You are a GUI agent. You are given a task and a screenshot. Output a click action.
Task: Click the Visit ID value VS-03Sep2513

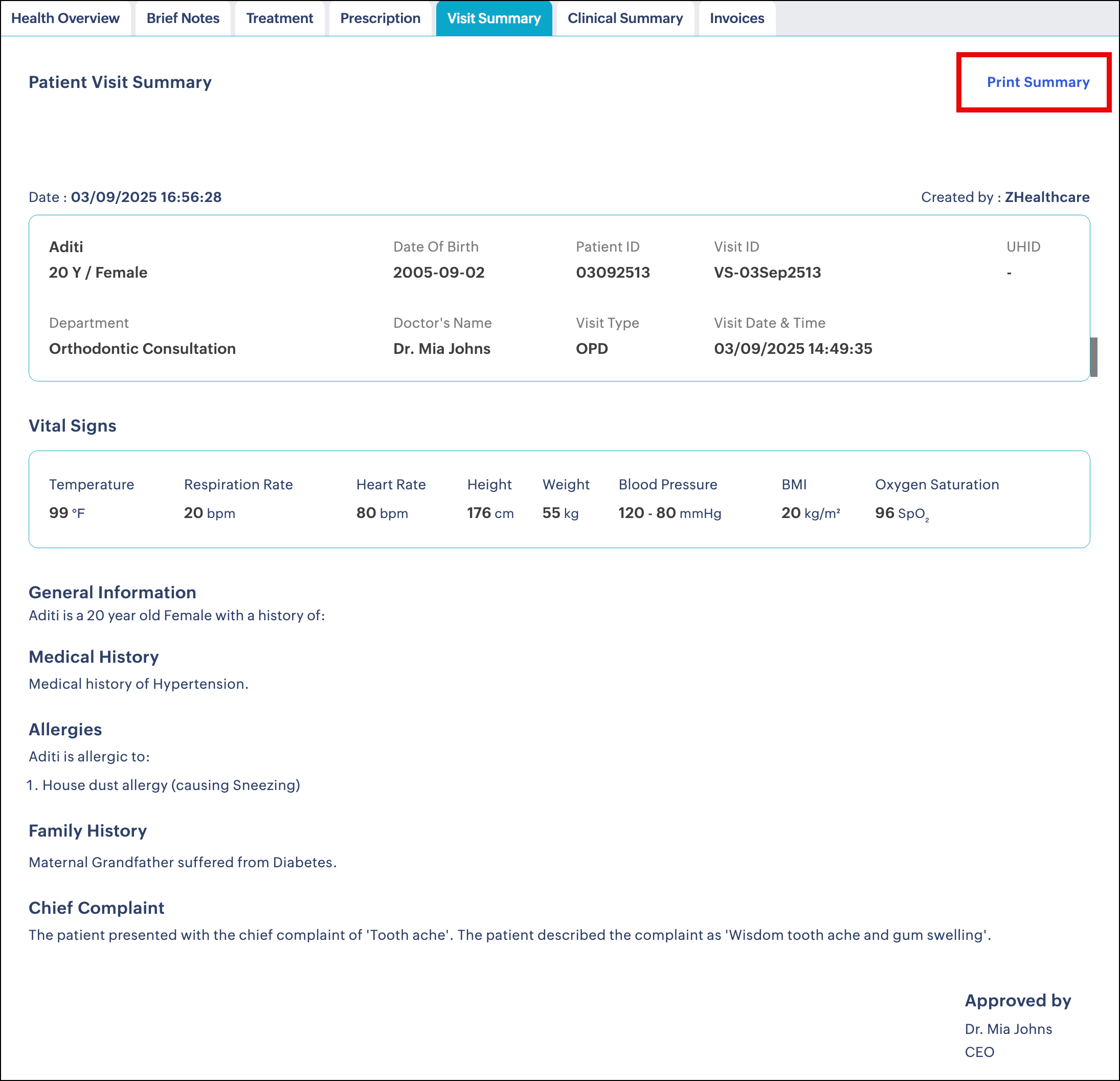coord(767,273)
